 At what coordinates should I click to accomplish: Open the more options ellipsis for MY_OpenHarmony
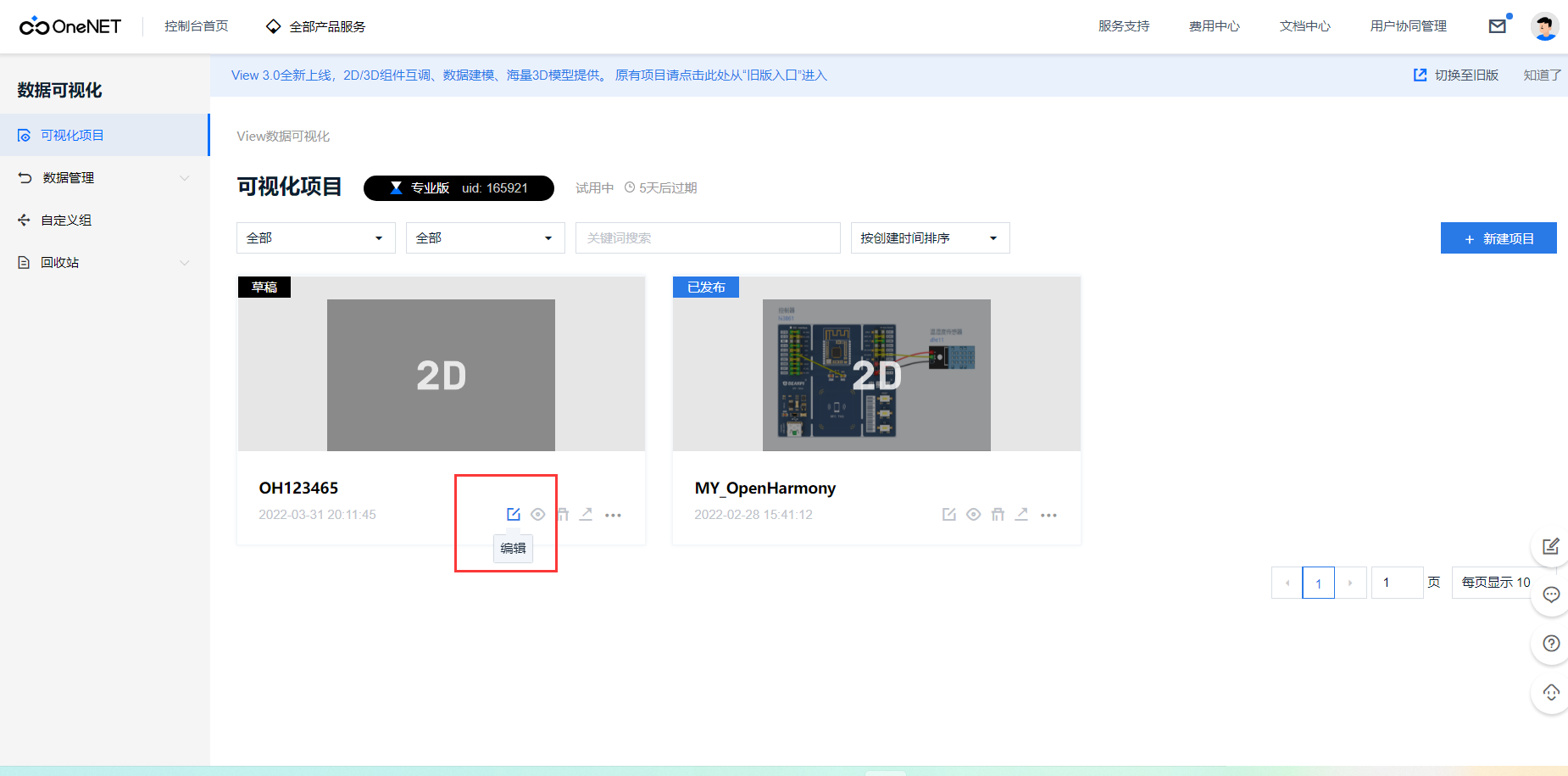click(x=1048, y=515)
